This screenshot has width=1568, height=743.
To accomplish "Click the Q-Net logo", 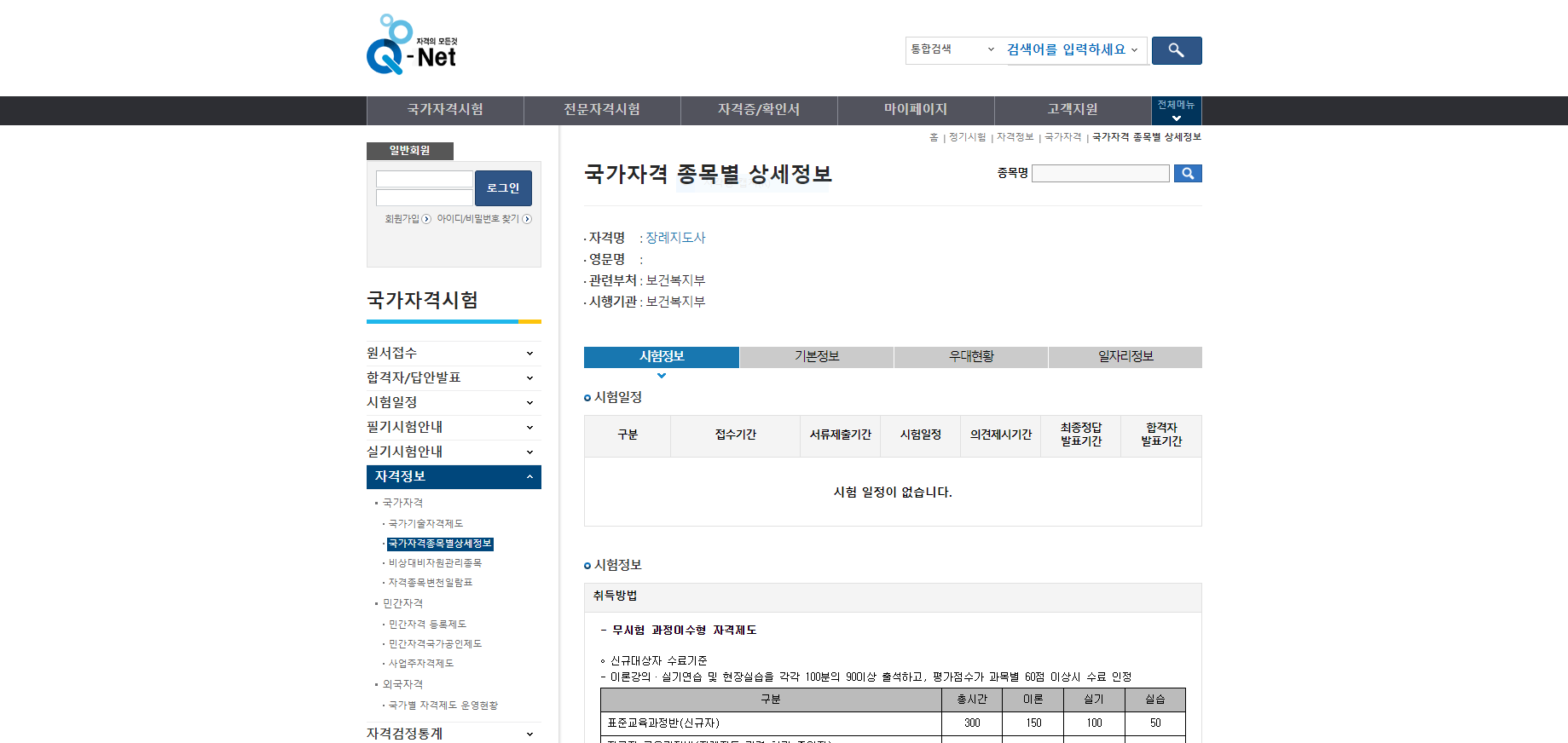I will pyautogui.click(x=412, y=44).
